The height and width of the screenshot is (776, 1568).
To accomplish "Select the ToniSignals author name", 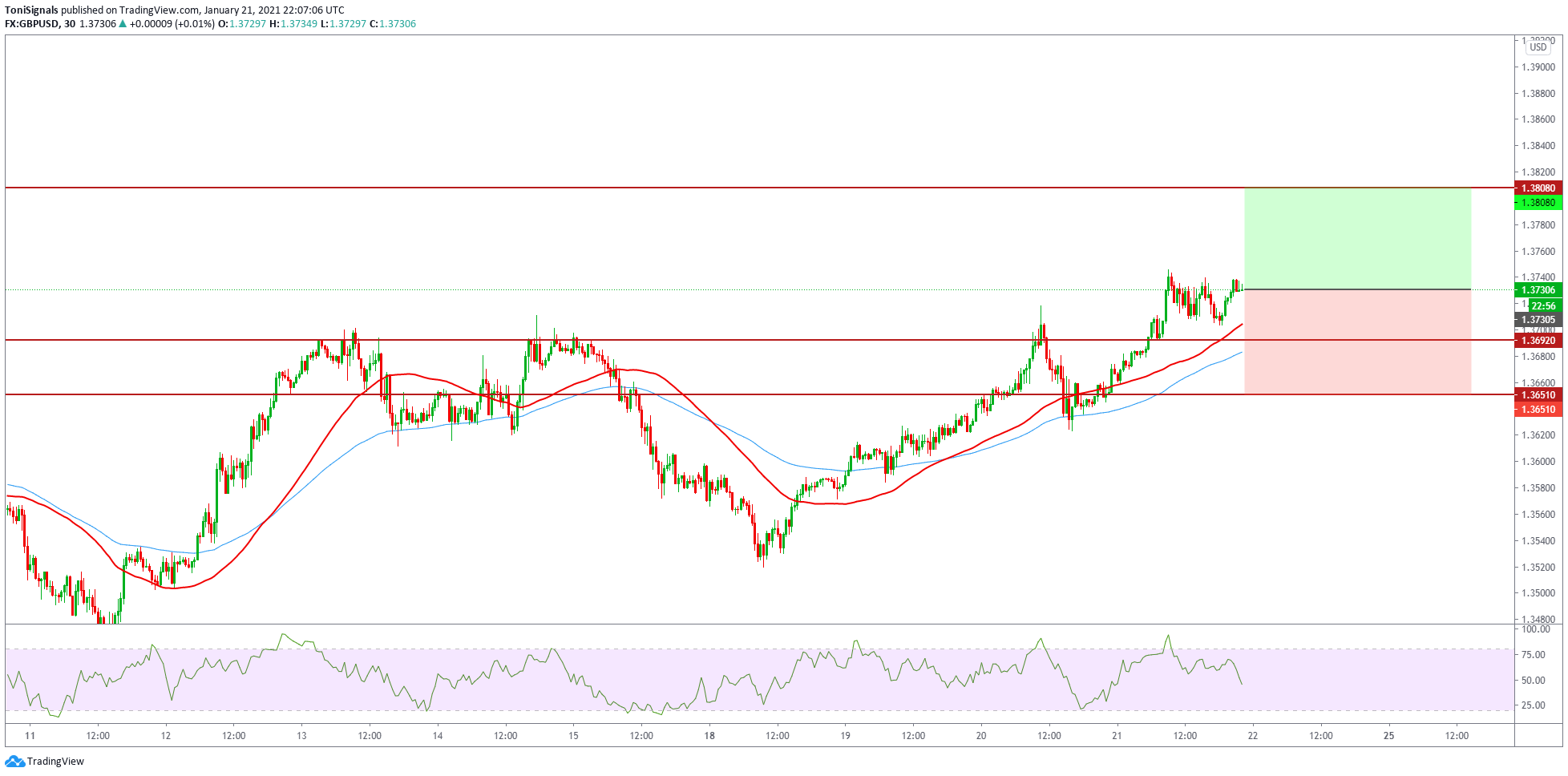I will [x=31, y=10].
